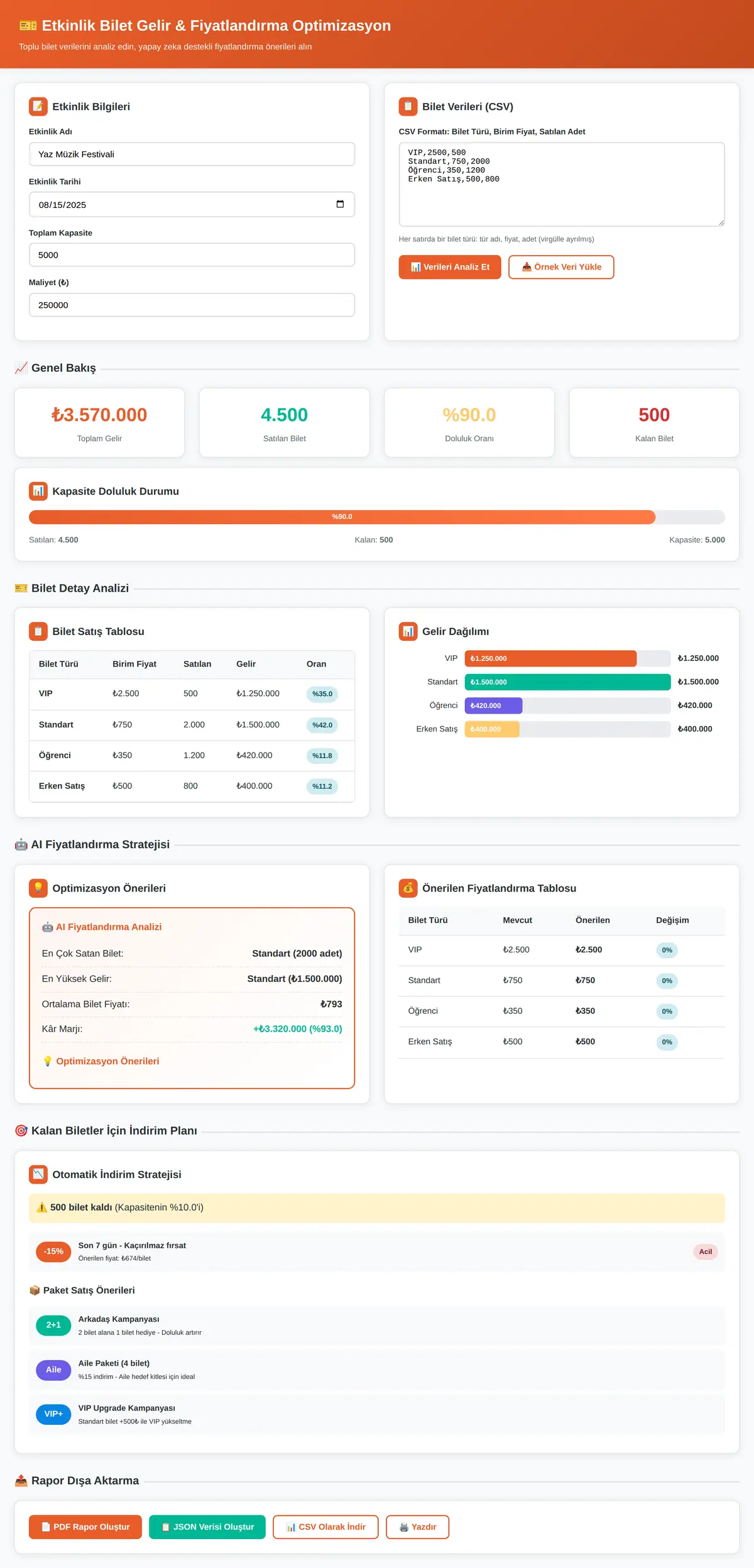754x1568 pixels.
Task: Click the warning icon in the yellow alert
Action: (x=42, y=1207)
